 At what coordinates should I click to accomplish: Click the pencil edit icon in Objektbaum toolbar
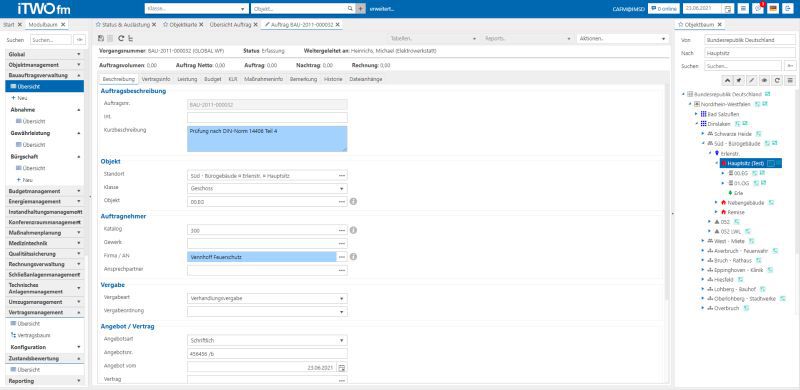752,80
